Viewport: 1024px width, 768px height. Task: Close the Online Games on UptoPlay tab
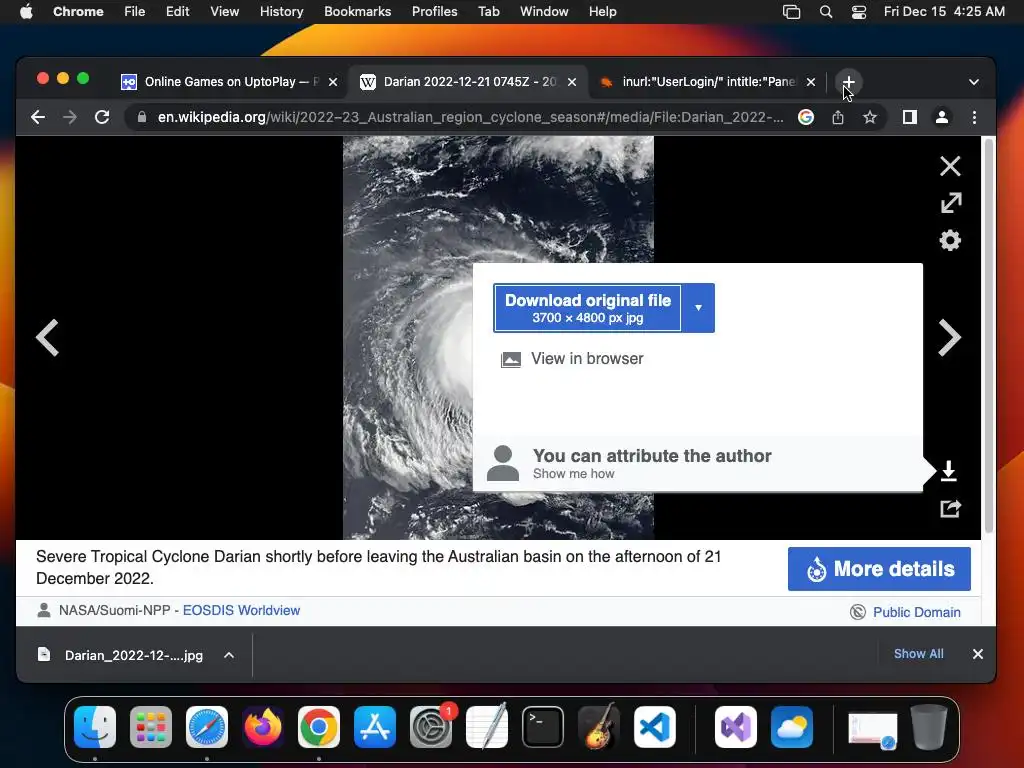click(333, 82)
